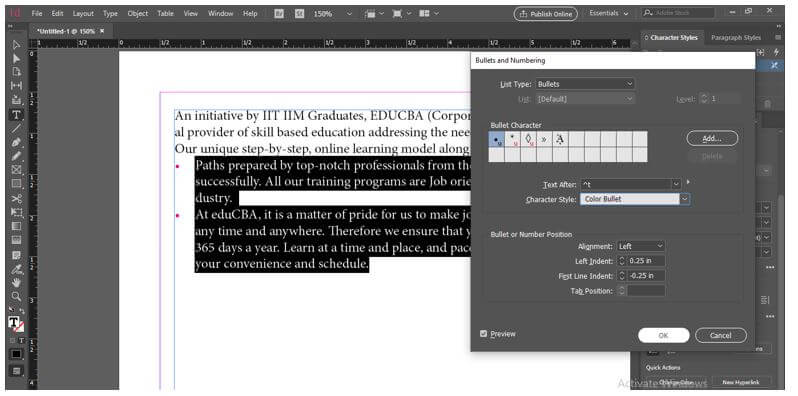
Task: Select the Gradient Swatch tool
Action: tap(16, 226)
